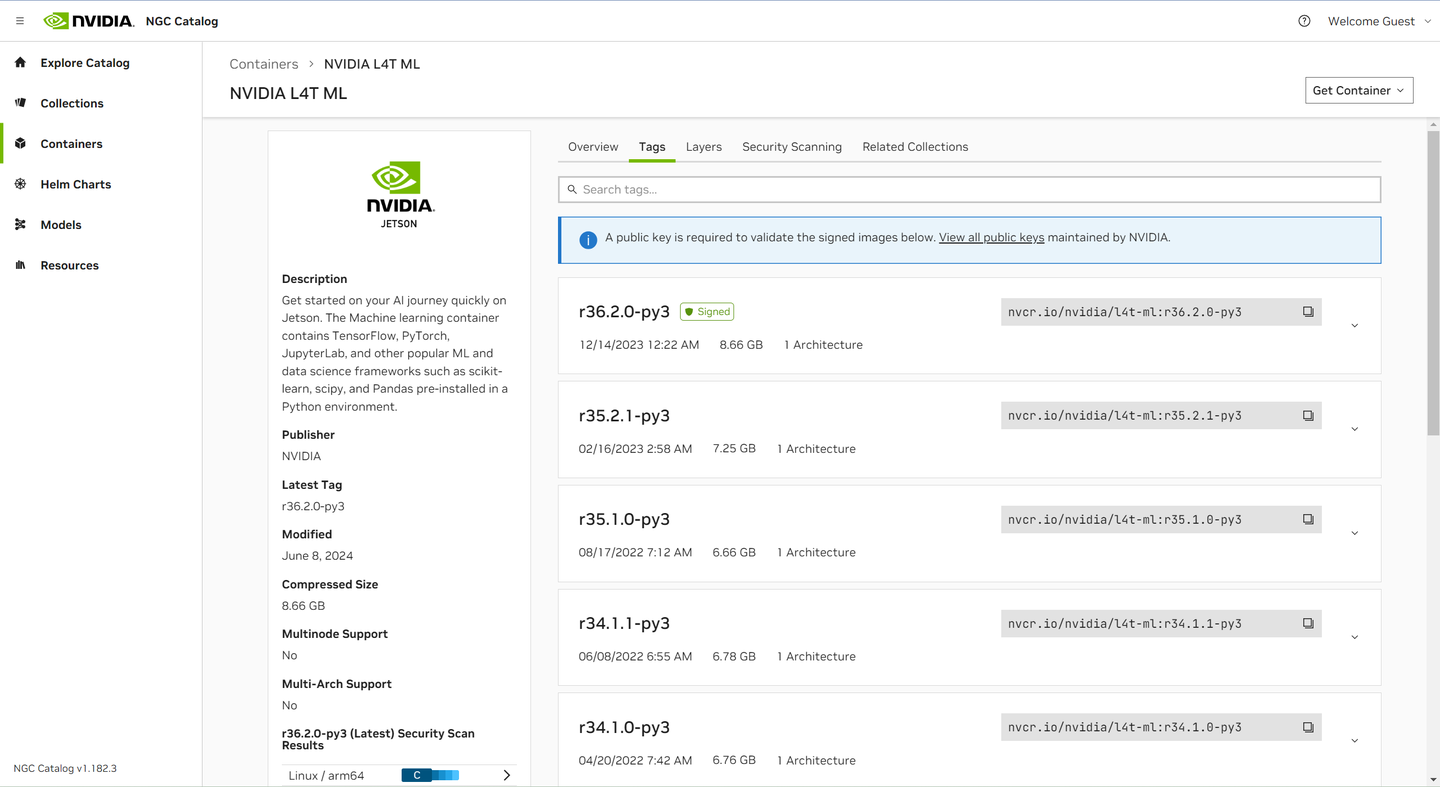Click the hamburger menu icon
This screenshot has width=1440, height=787.
(19, 20)
